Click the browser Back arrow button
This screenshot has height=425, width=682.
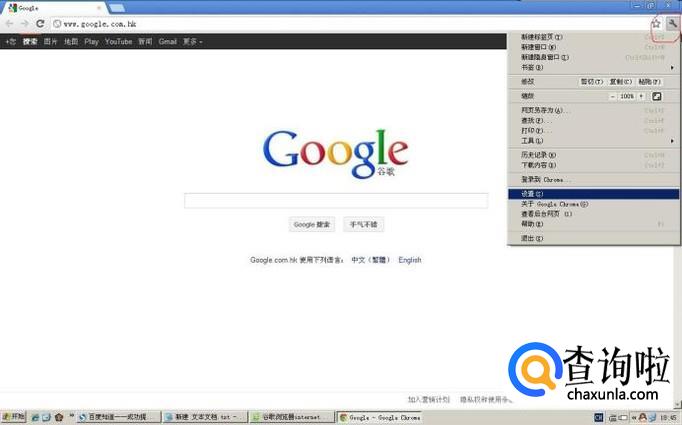click(x=9, y=23)
